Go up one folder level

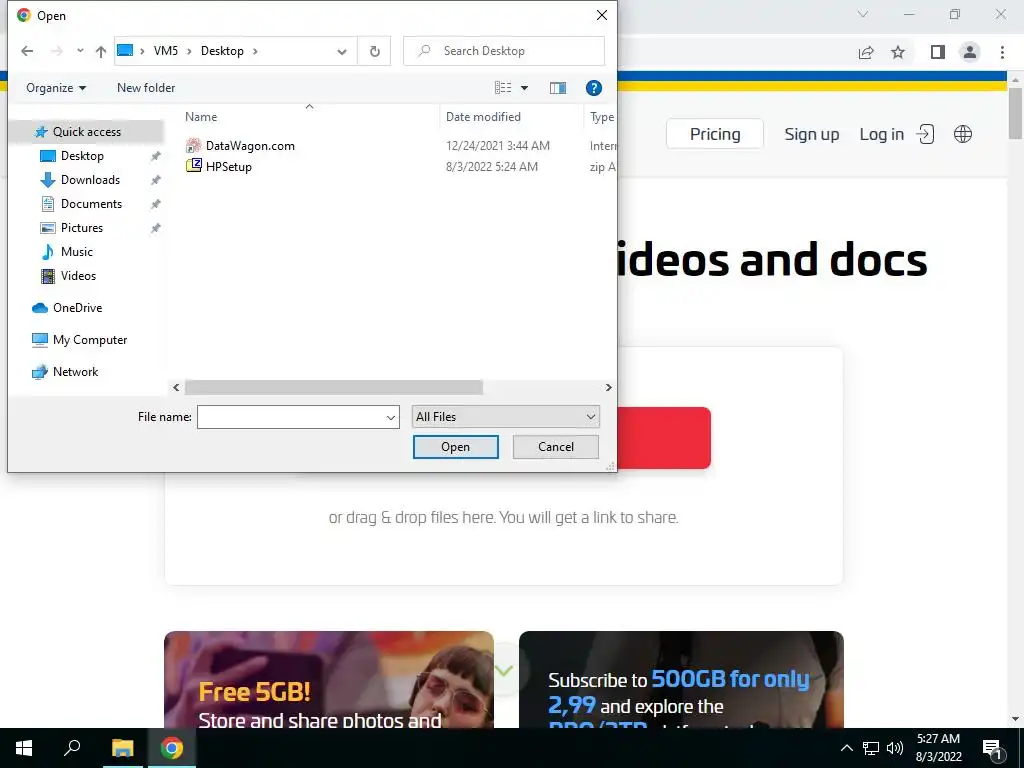click(101, 51)
